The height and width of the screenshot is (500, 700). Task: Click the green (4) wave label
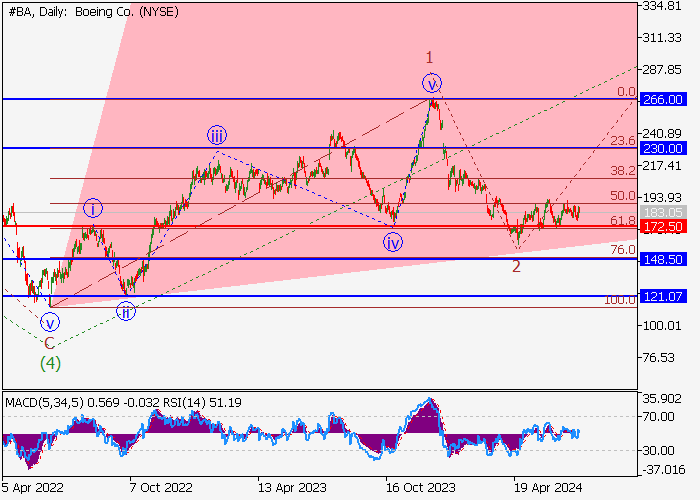point(50,363)
